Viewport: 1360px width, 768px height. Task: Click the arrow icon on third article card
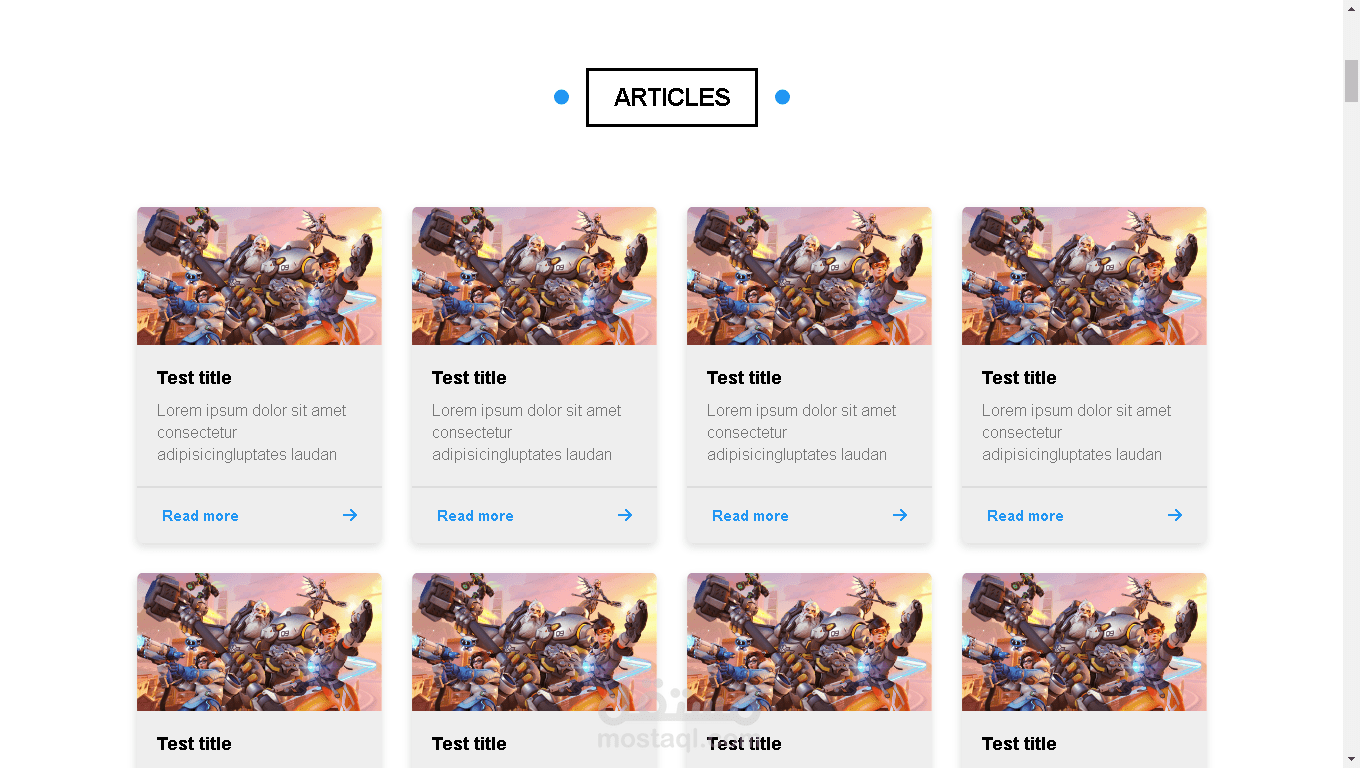coord(900,515)
